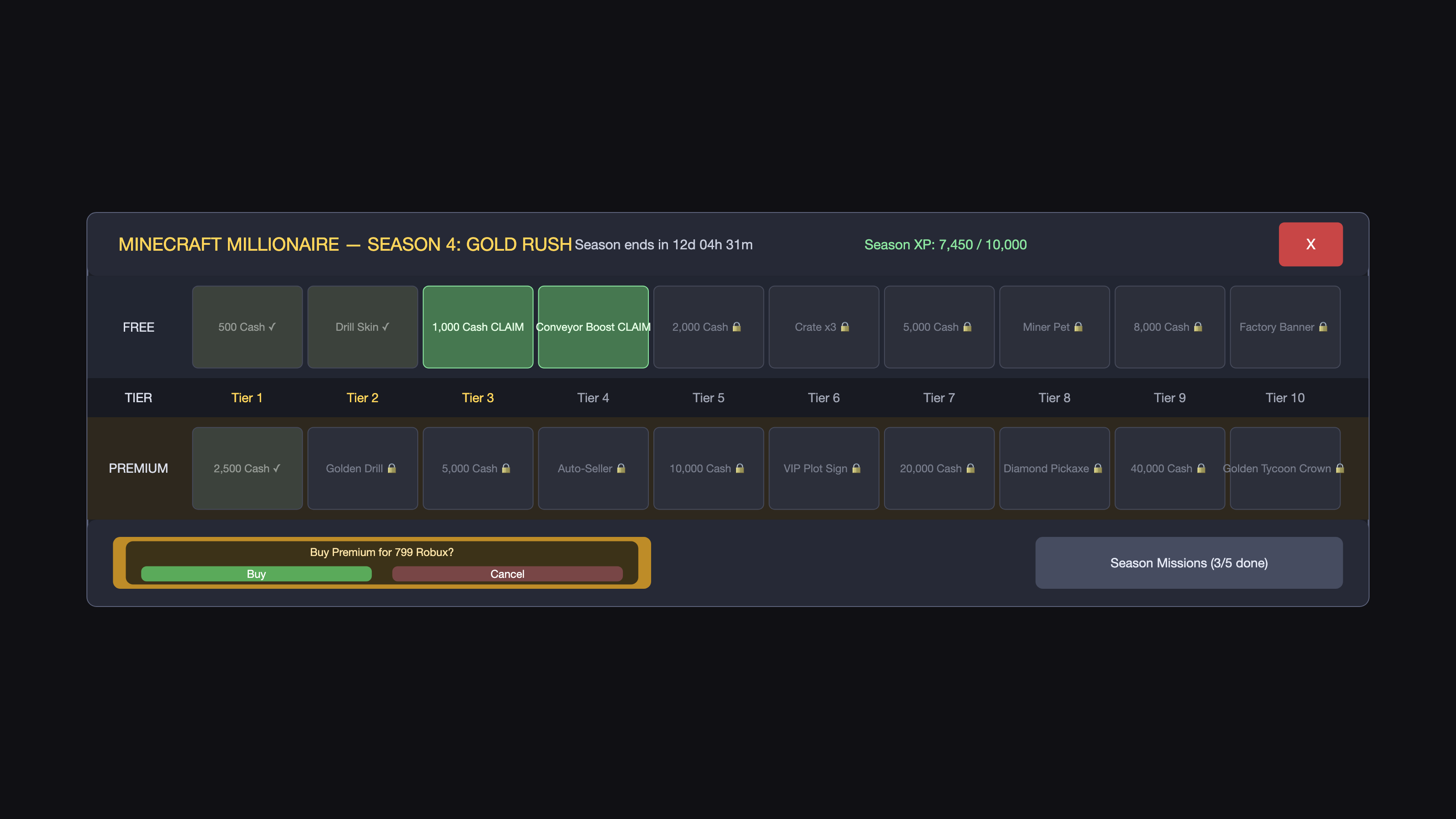Select locked Golden Tycoon Crown reward
This screenshot has height=819, width=1456.
pos(1285,468)
